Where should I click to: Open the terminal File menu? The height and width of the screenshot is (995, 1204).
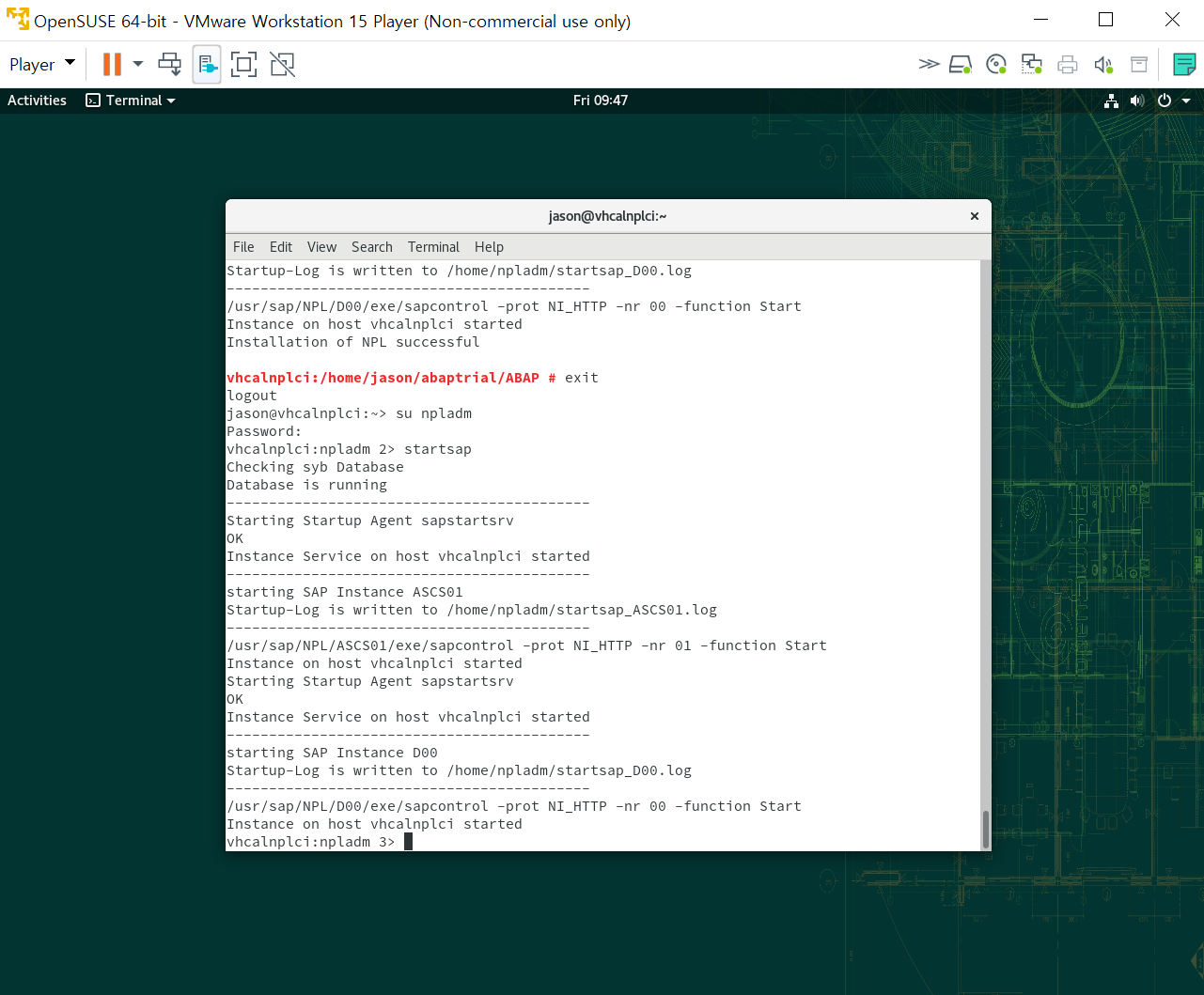[x=243, y=247]
